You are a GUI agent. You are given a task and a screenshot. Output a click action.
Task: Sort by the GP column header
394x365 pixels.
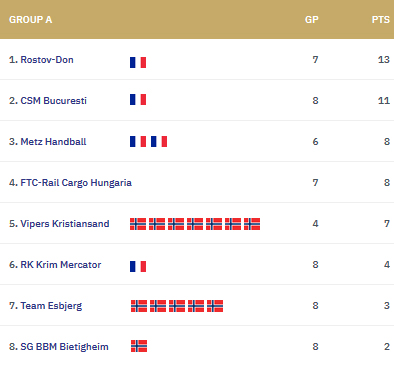312,20
